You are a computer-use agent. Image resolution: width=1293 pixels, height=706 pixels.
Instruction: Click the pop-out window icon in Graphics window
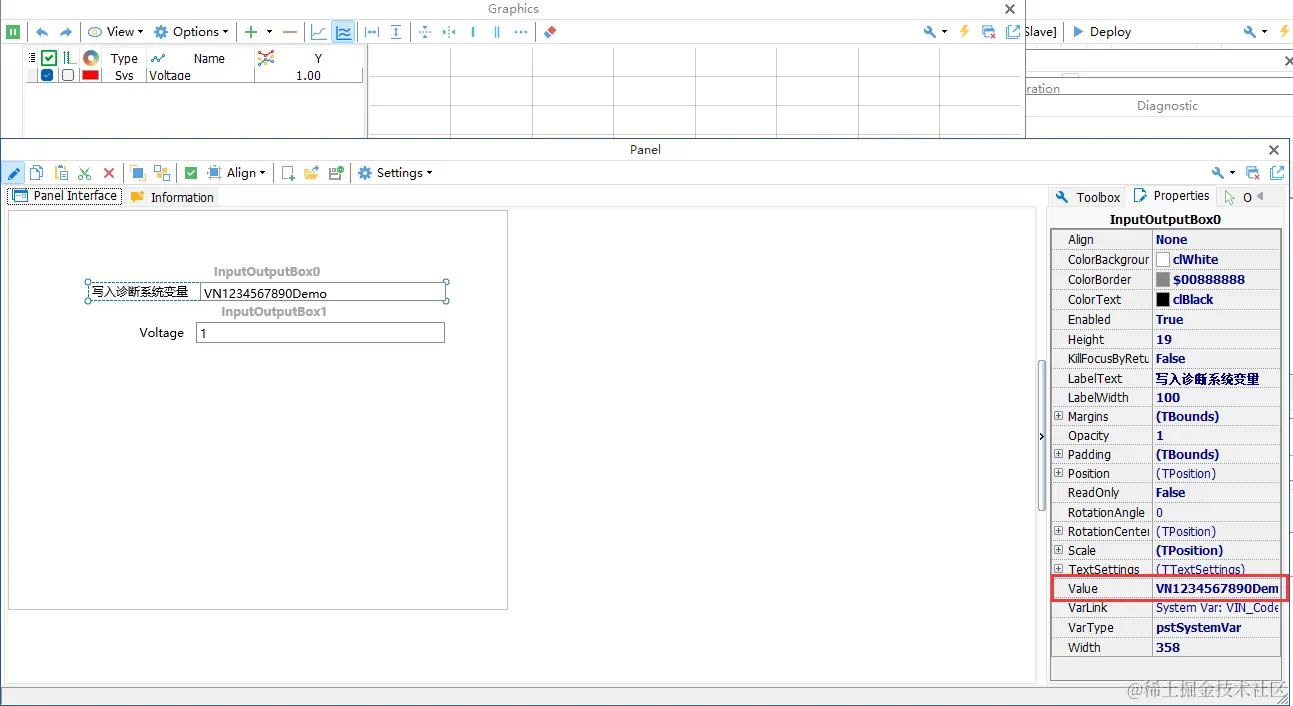[x=1012, y=32]
